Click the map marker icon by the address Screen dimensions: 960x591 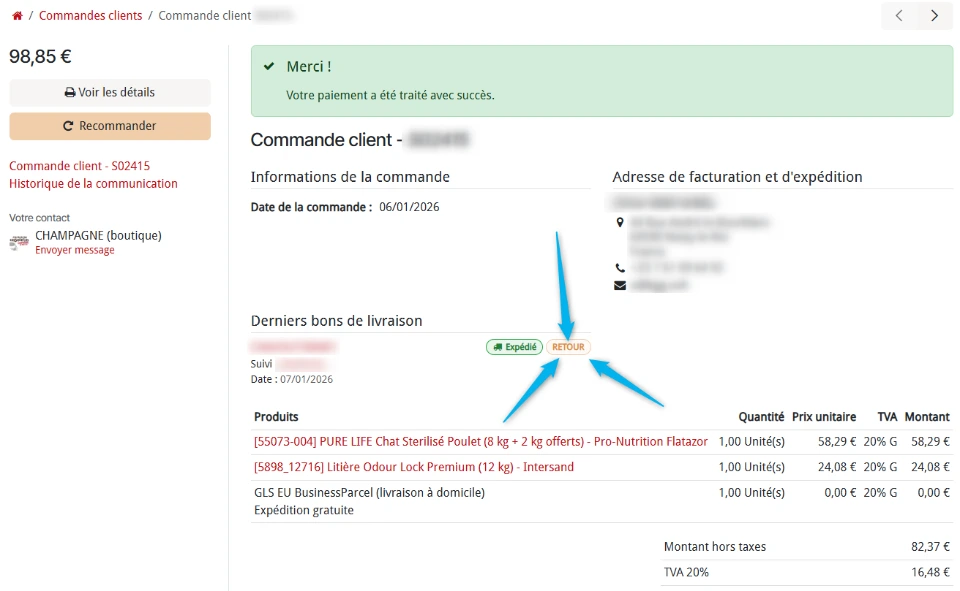(x=620, y=222)
